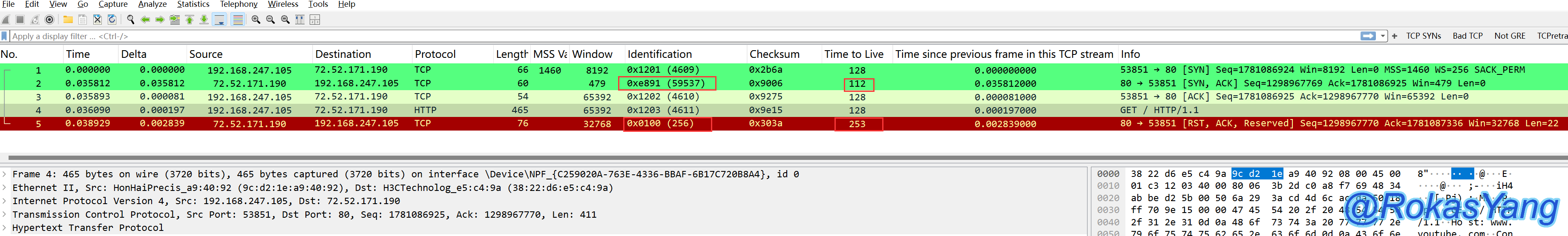Open a capture file folder icon
This screenshot has width=1568, height=236.
tap(68, 20)
